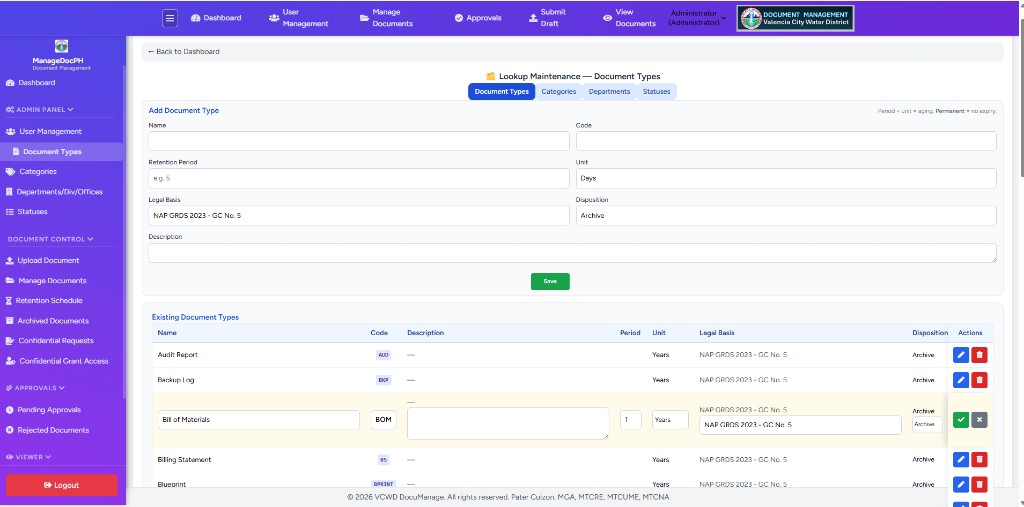
Task: Open the Unit dropdown showing Days
Action: coord(786,178)
